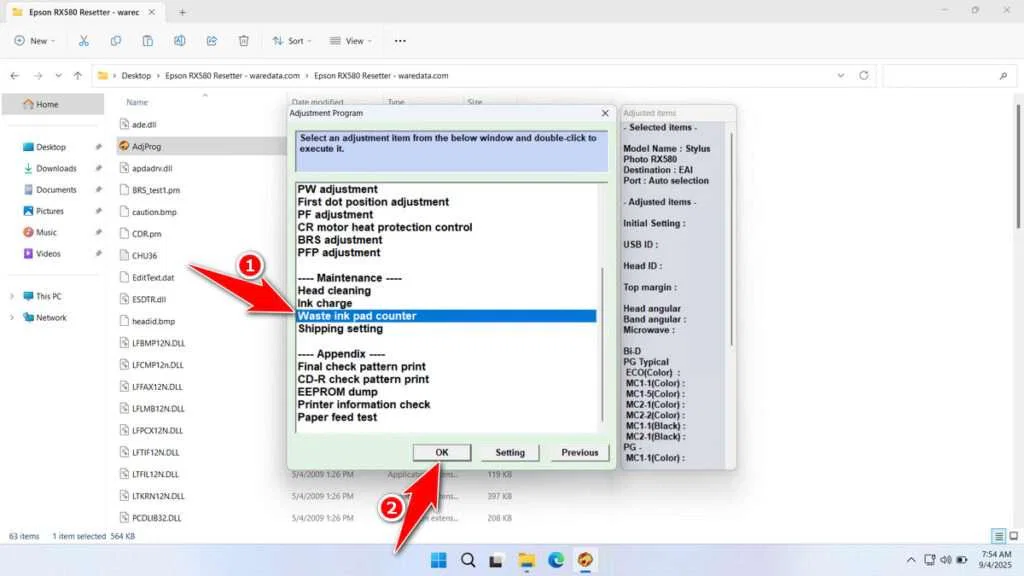Image resolution: width=1024 pixels, height=576 pixels.
Task: Click the Setting button in the Adjustment Program
Action: 509,452
